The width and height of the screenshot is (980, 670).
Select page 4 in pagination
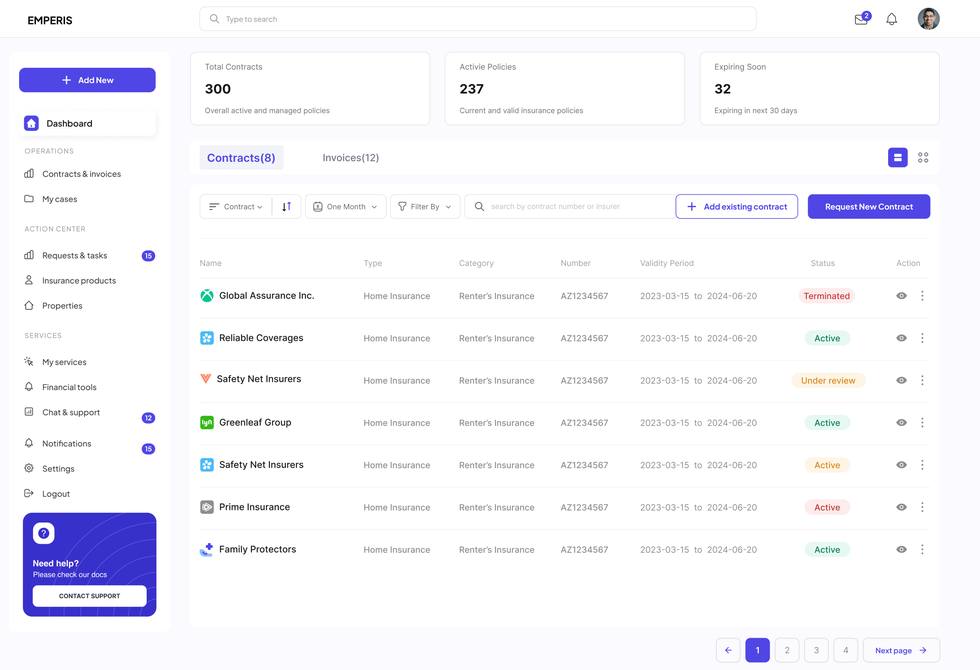(846, 650)
